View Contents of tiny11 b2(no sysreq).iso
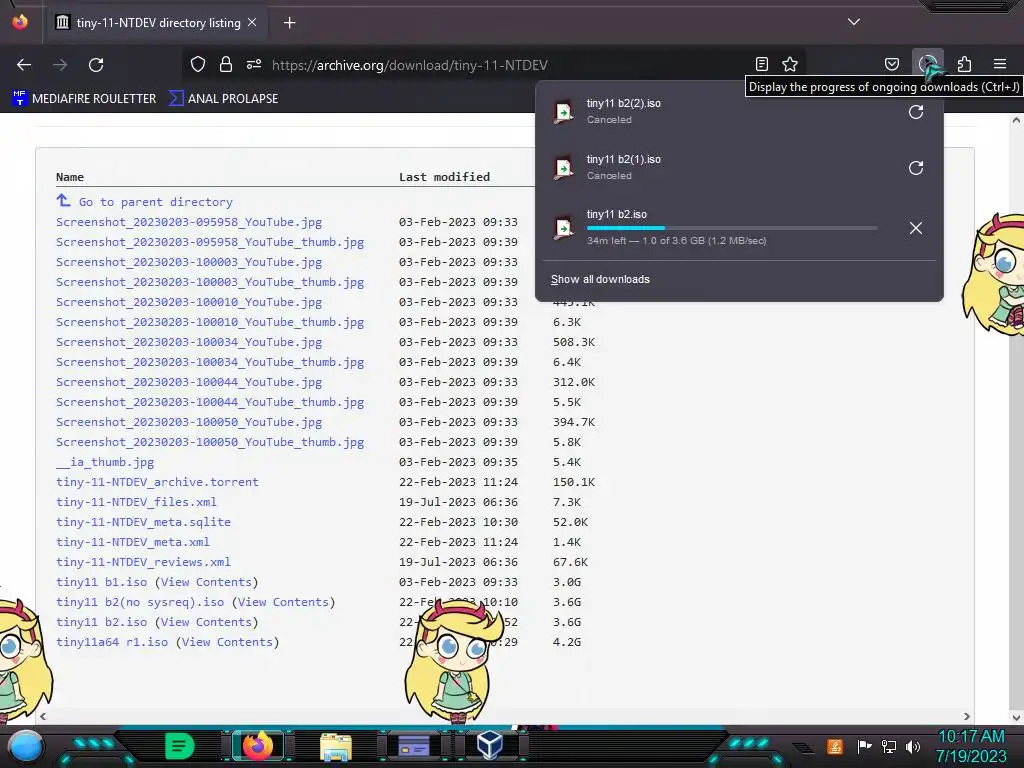Screen dimensions: 1024x768 [x=283, y=602]
